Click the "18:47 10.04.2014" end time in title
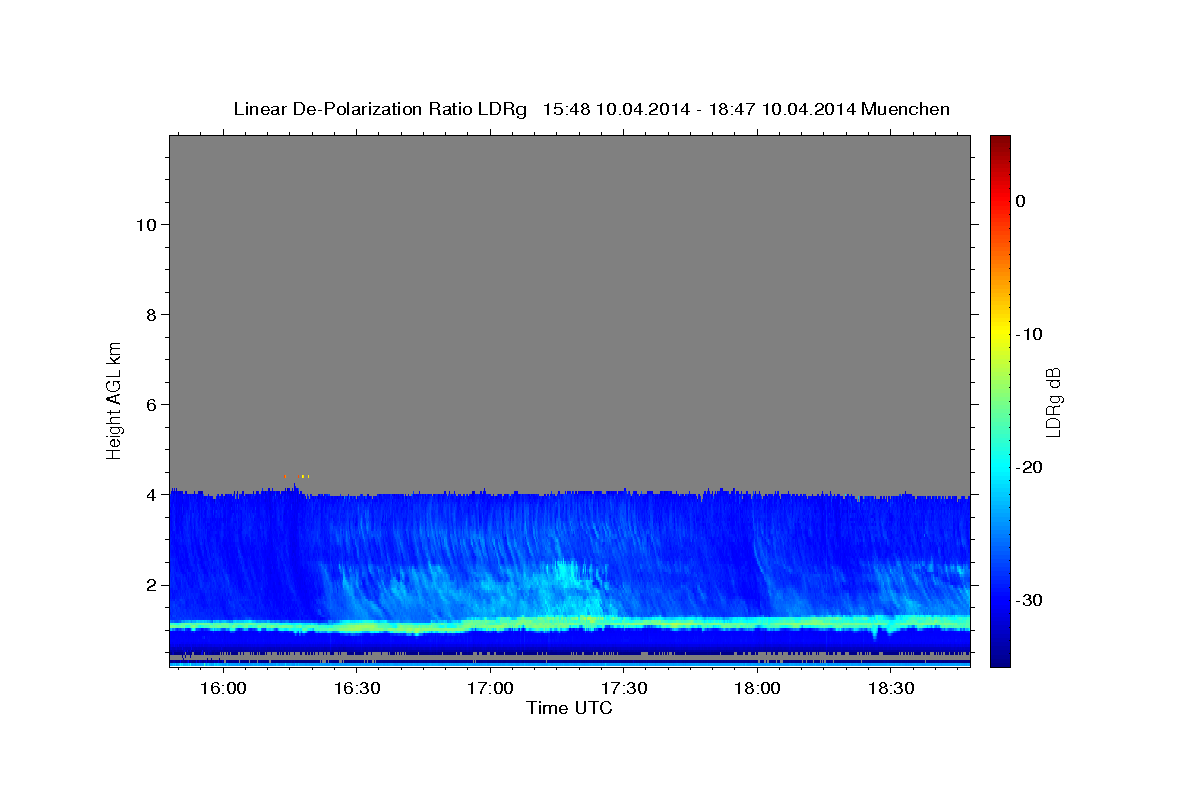 [782, 109]
